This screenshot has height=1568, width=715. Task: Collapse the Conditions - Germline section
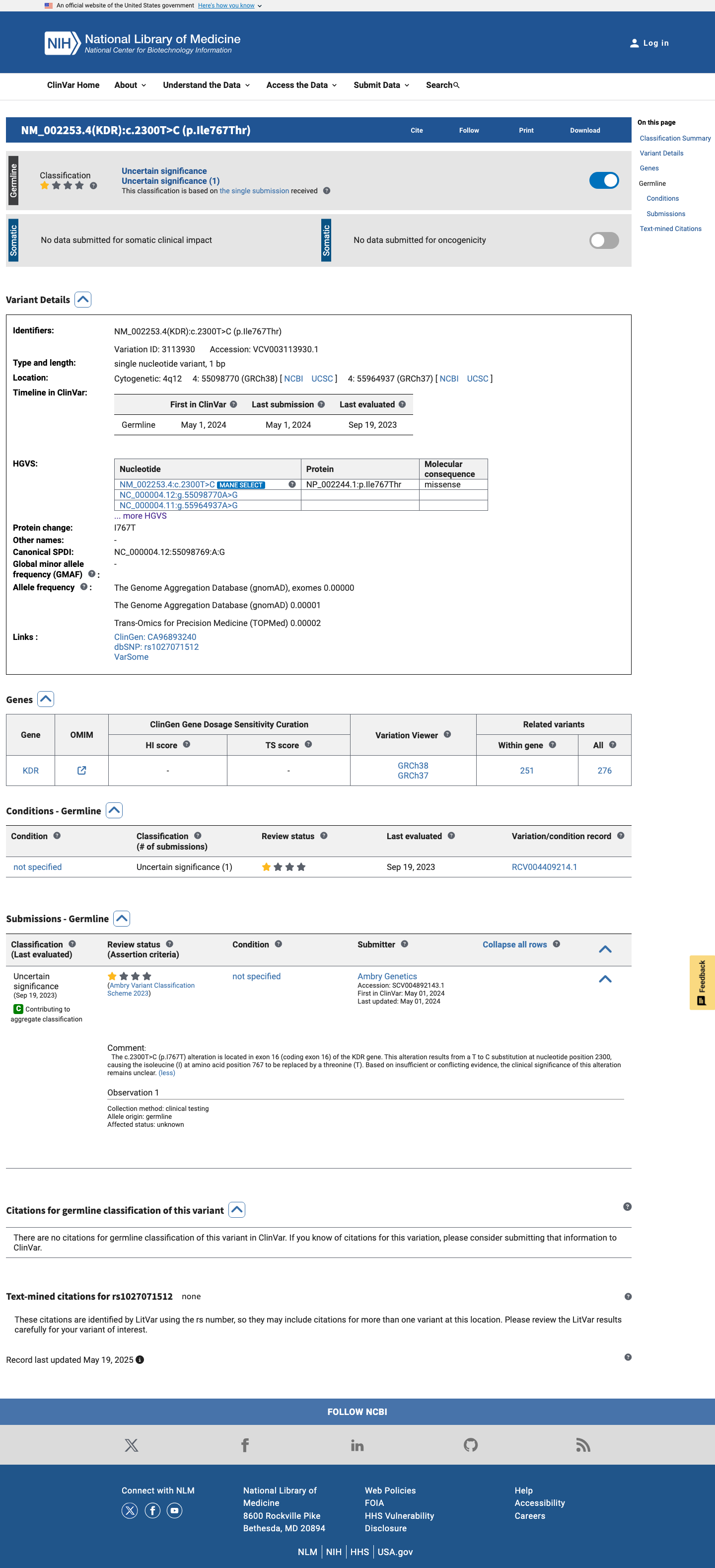pyautogui.click(x=114, y=810)
